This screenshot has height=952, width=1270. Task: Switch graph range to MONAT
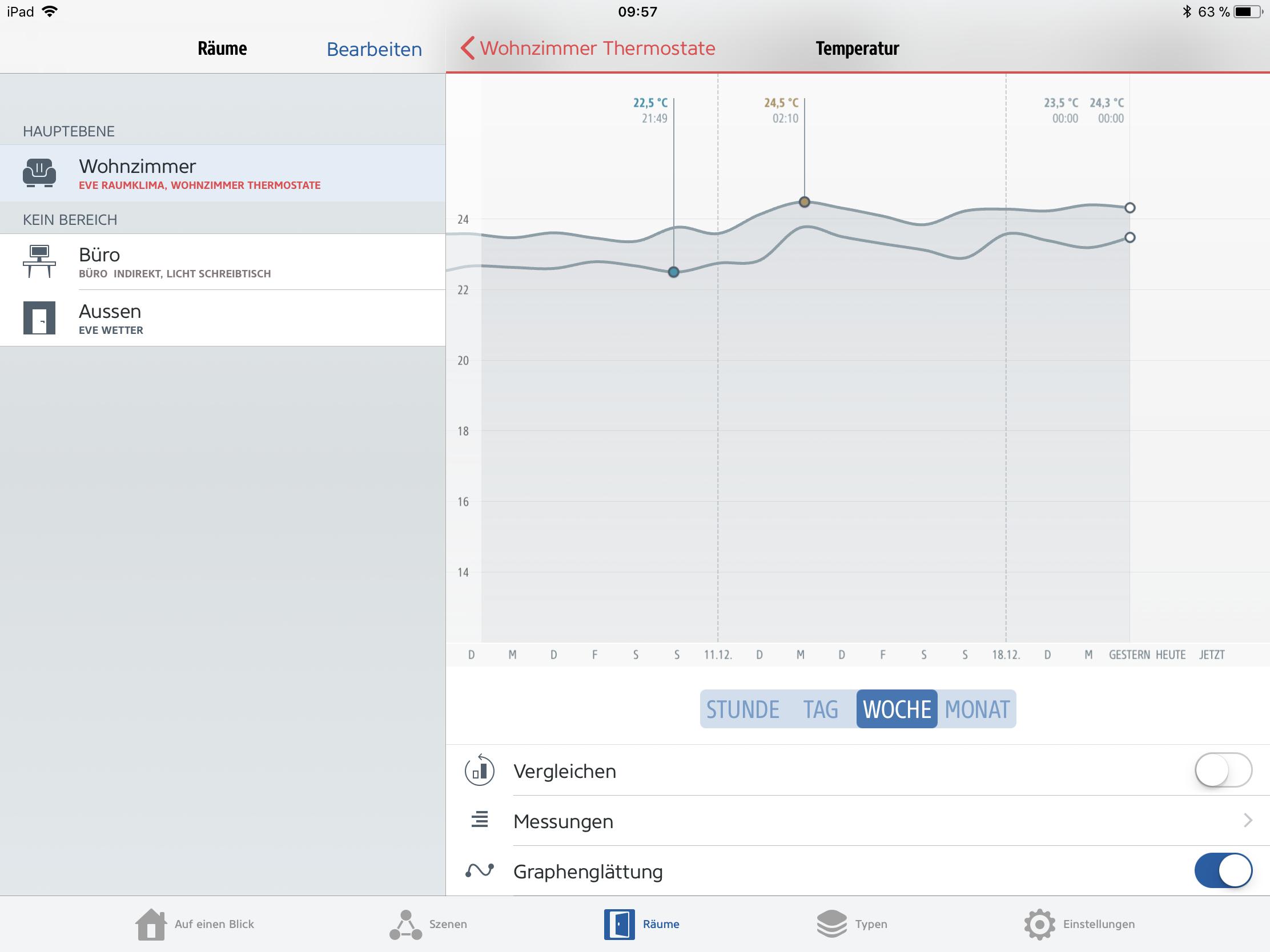(976, 709)
